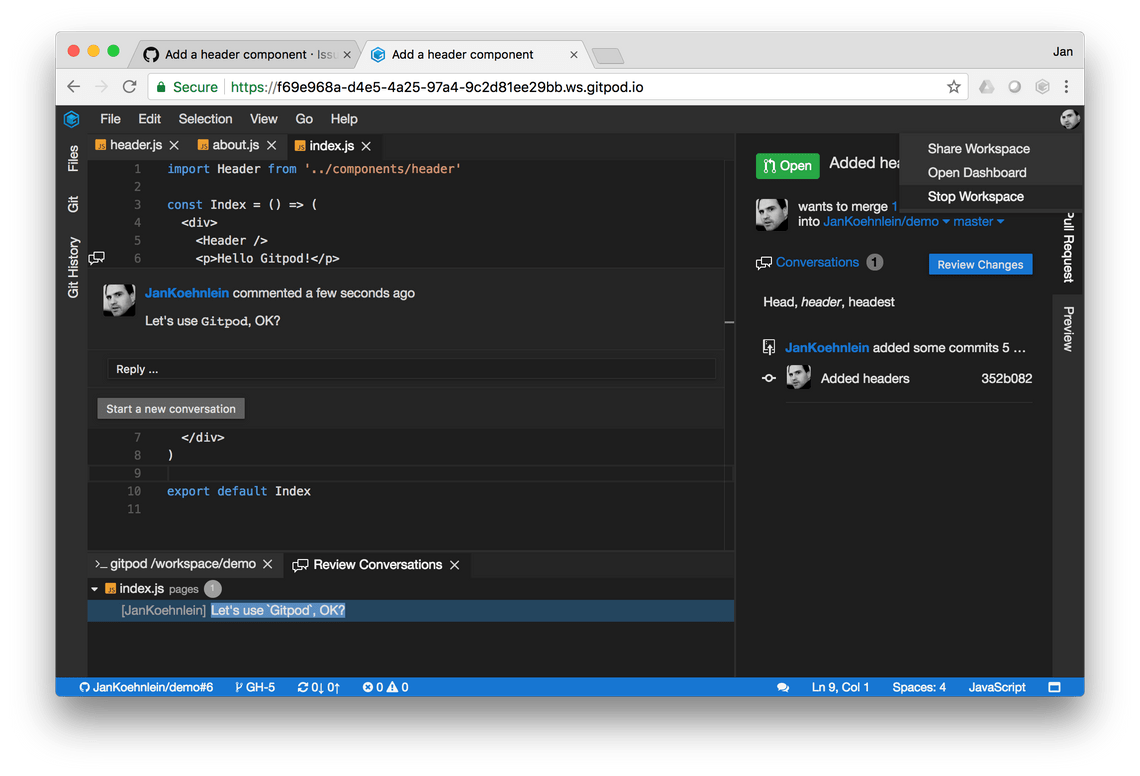Close the header.js editor tab
The image size is (1140, 776).
(174, 145)
